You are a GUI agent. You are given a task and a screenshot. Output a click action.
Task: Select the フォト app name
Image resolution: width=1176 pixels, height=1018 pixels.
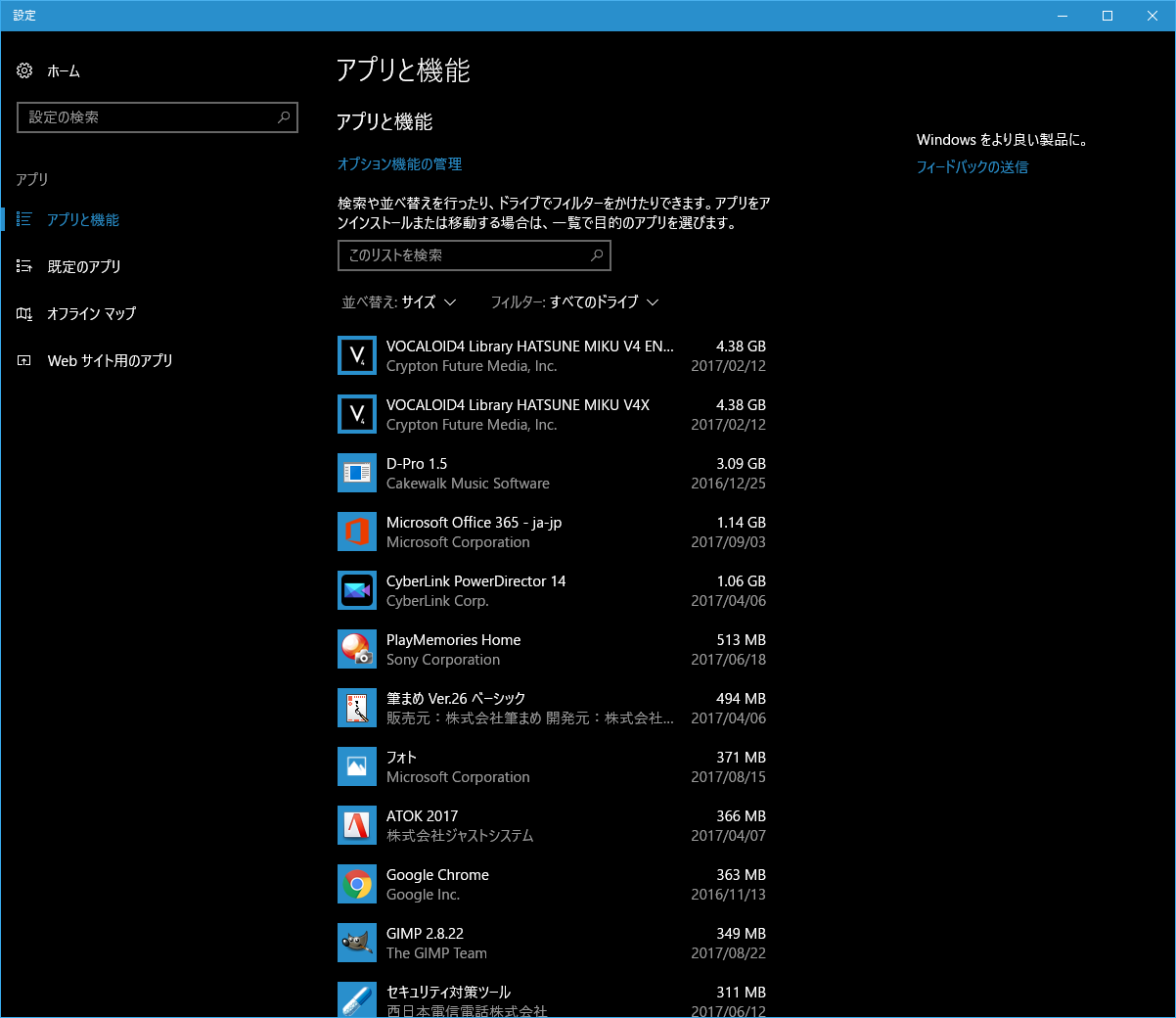pos(401,758)
